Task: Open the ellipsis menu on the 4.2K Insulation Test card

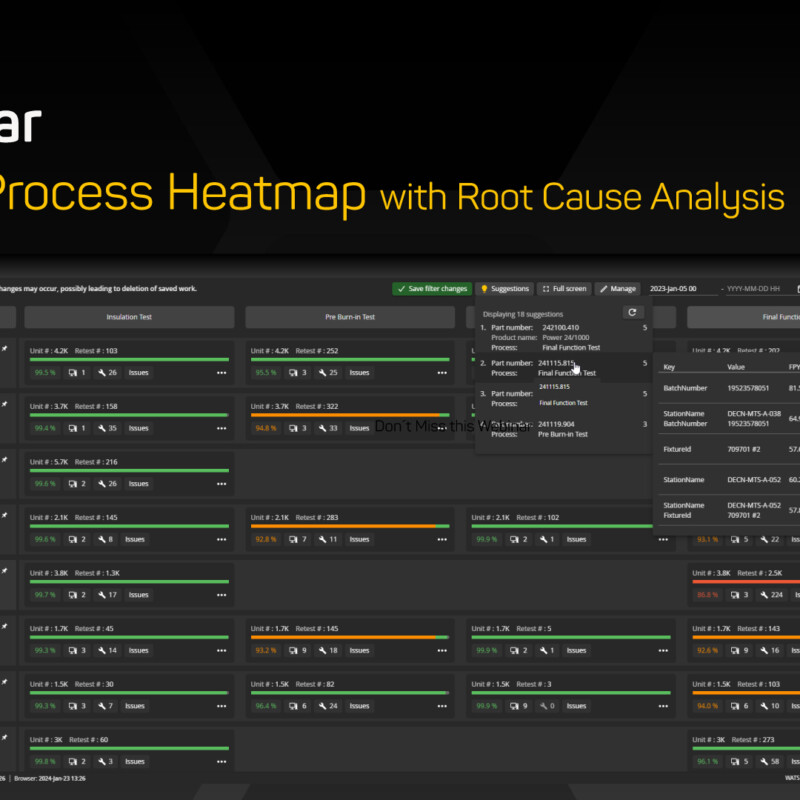Action: [x=221, y=372]
